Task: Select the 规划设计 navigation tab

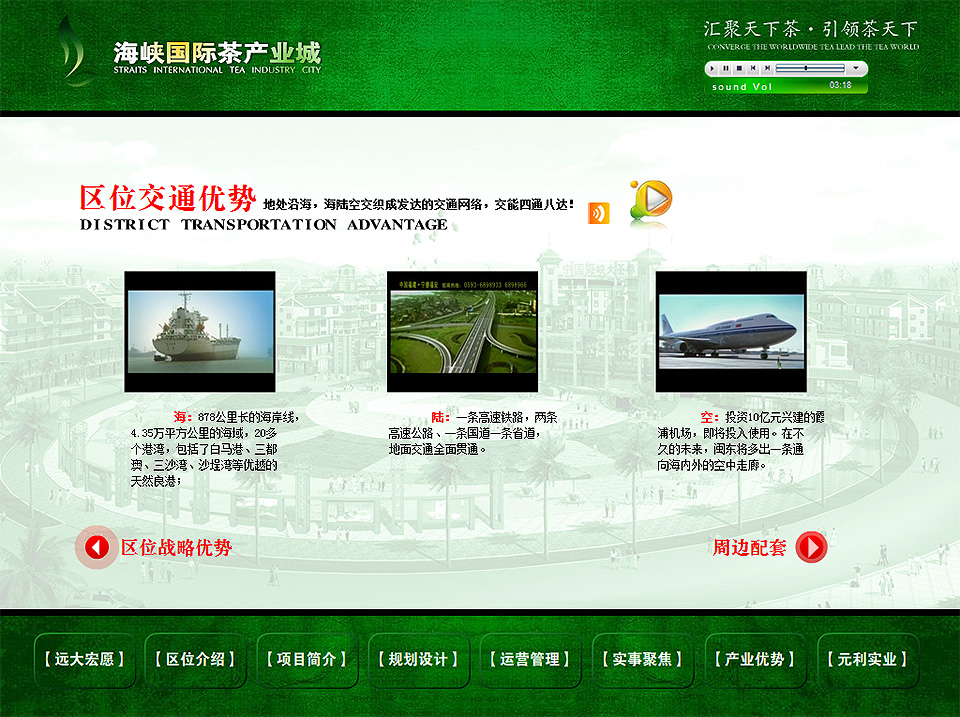Action: pyautogui.click(x=420, y=660)
